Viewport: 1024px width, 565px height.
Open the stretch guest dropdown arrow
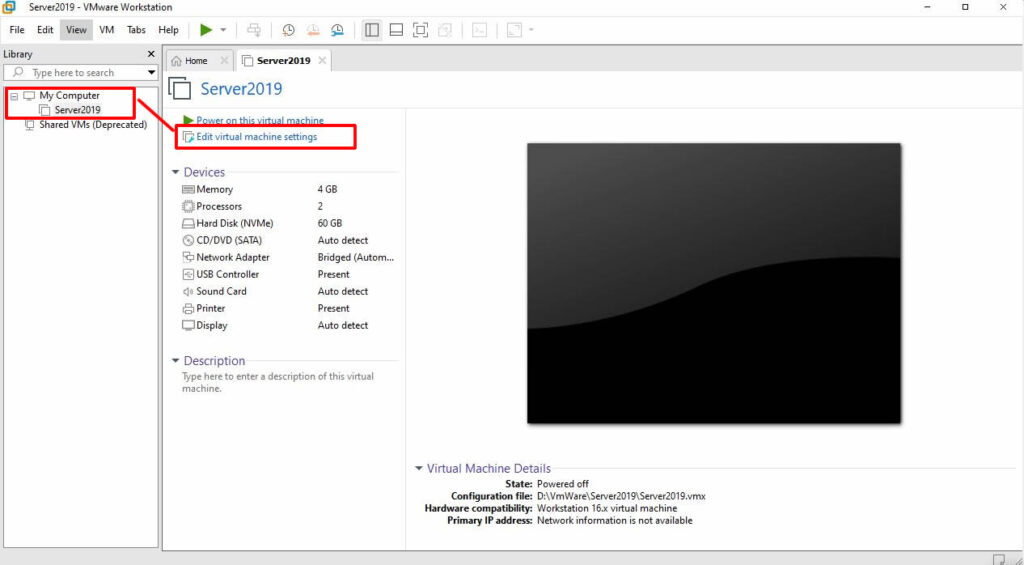point(531,30)
